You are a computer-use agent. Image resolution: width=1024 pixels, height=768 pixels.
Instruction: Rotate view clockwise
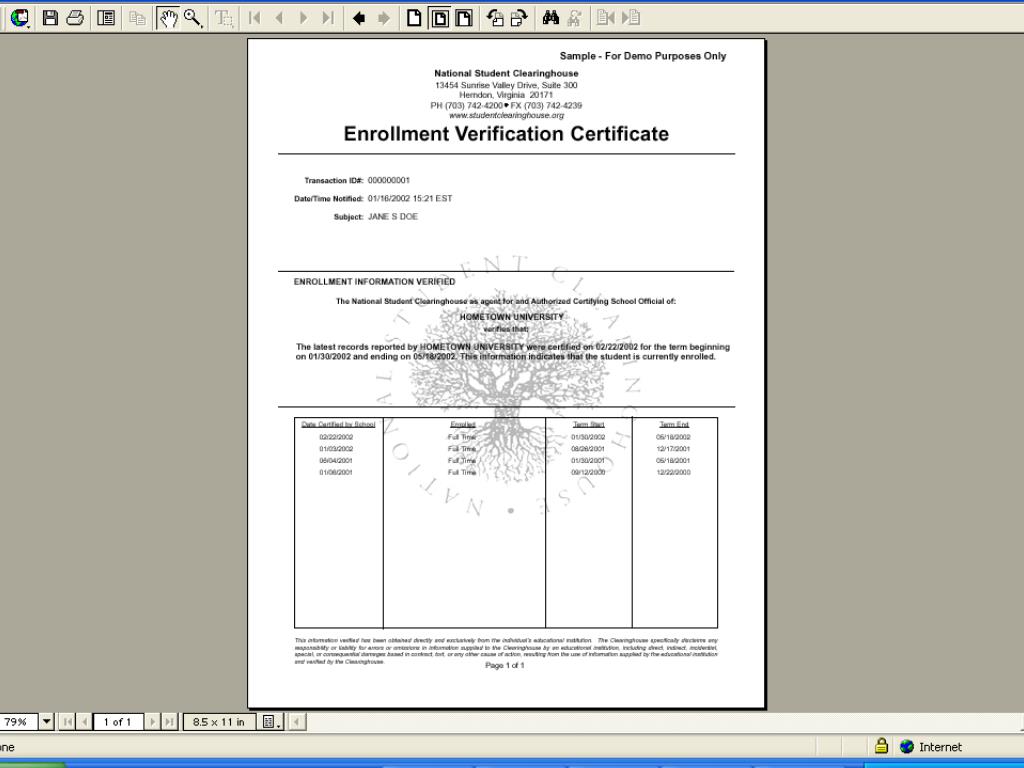pyautogui.click(x=519, y=18)
